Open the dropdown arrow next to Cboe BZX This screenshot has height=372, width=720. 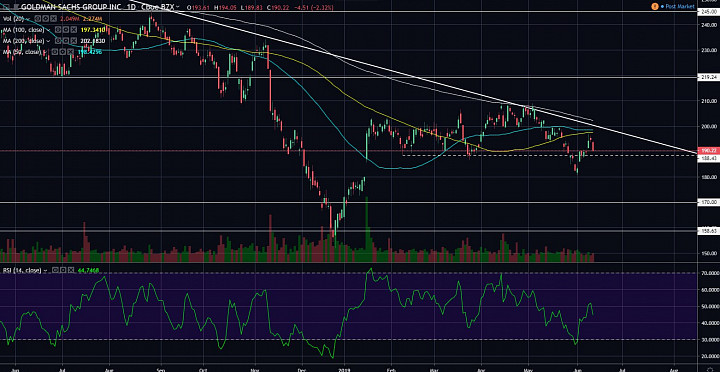(178, 7)
